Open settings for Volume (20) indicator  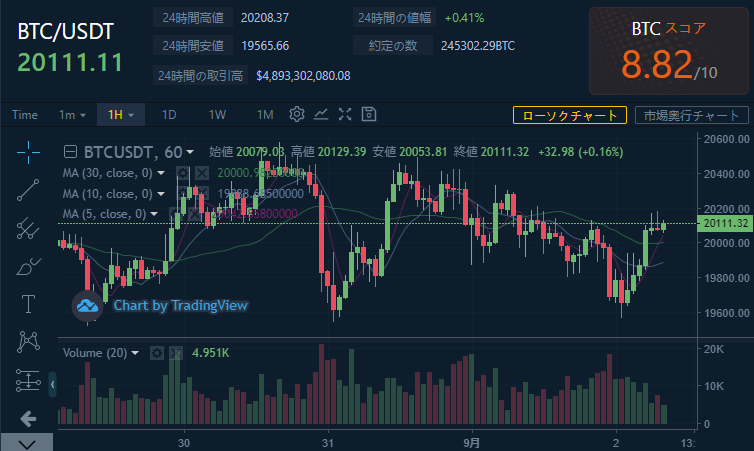pos(156,353)
